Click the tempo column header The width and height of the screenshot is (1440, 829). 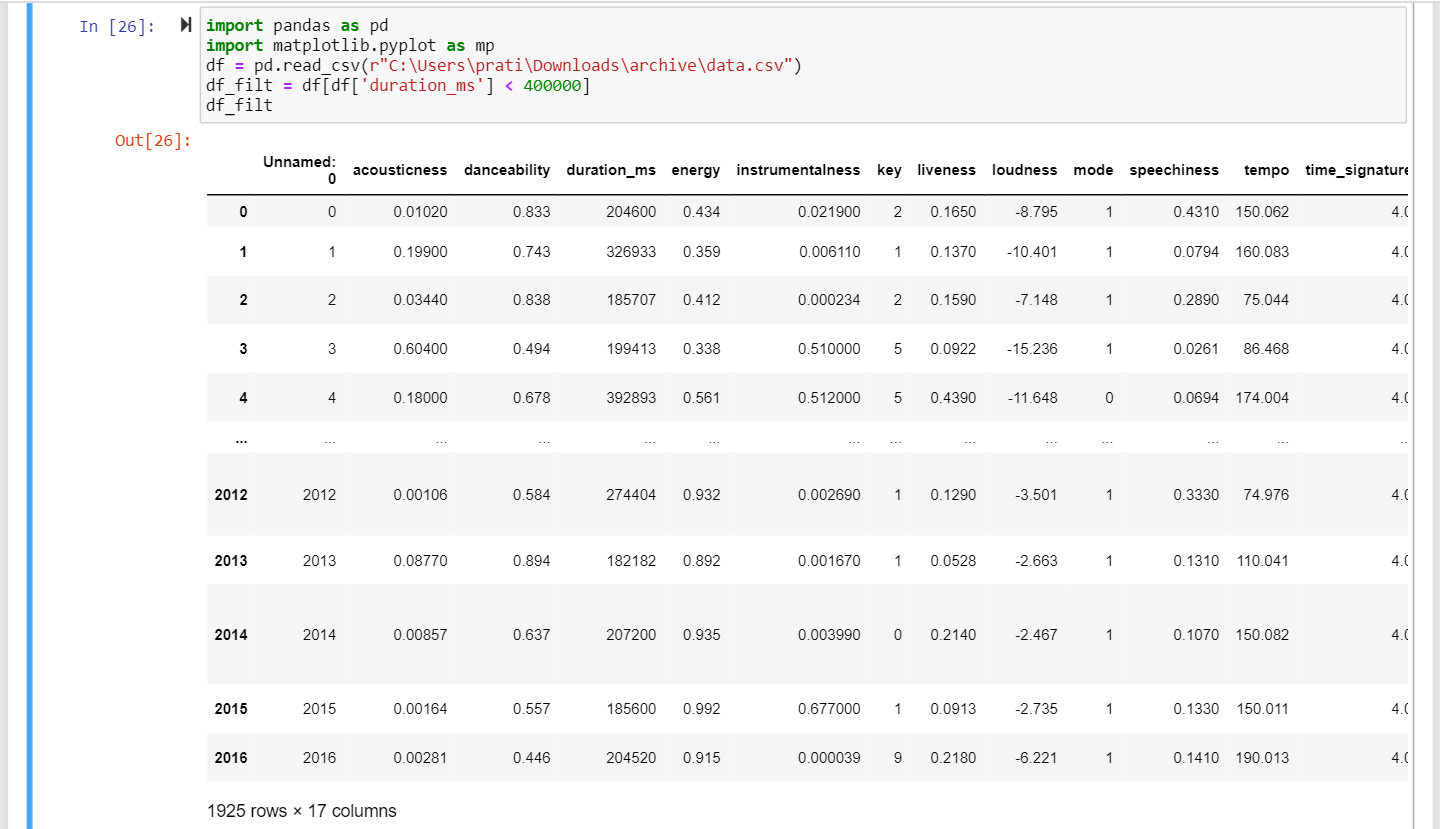tap(1266, 170)
